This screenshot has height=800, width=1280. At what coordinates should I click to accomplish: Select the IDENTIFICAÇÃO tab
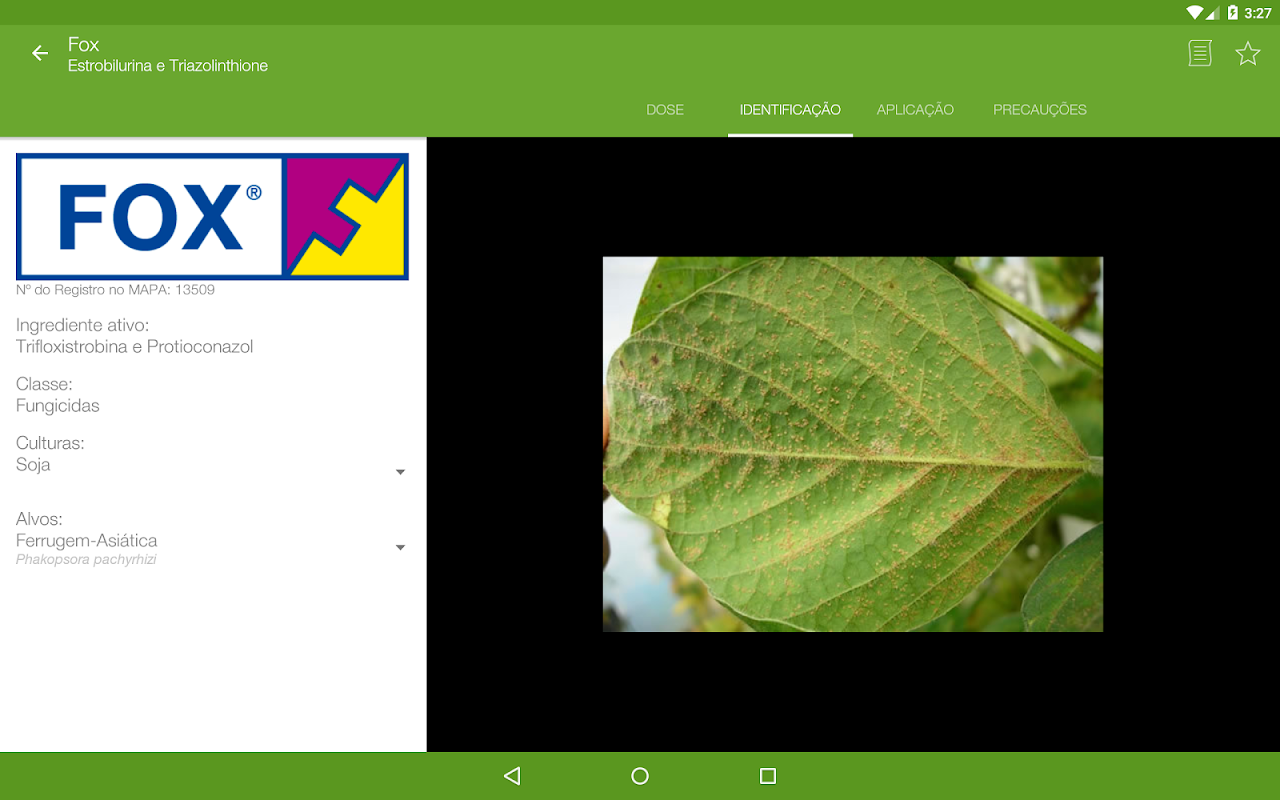coord(790,110)
